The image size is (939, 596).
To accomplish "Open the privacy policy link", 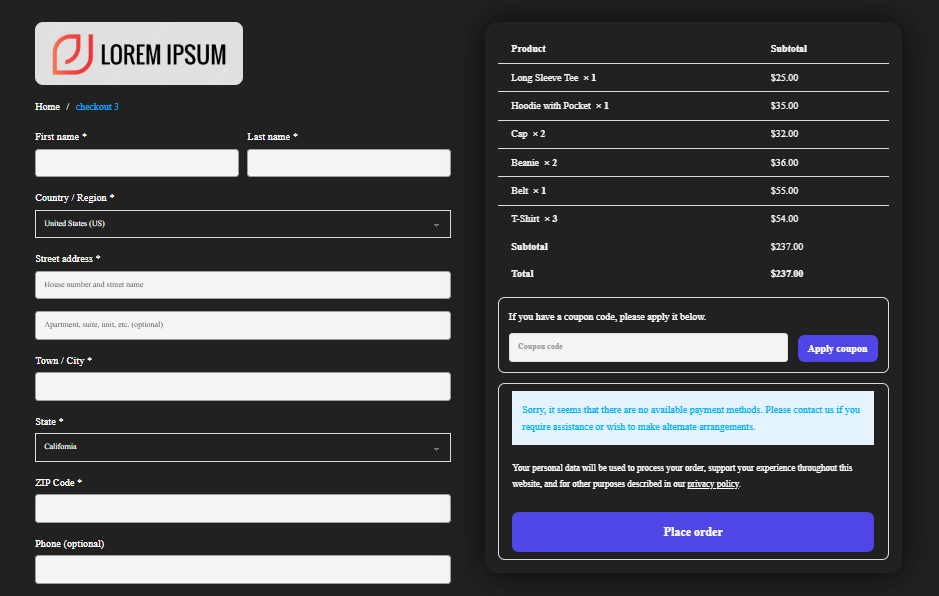I will [713, 484].
